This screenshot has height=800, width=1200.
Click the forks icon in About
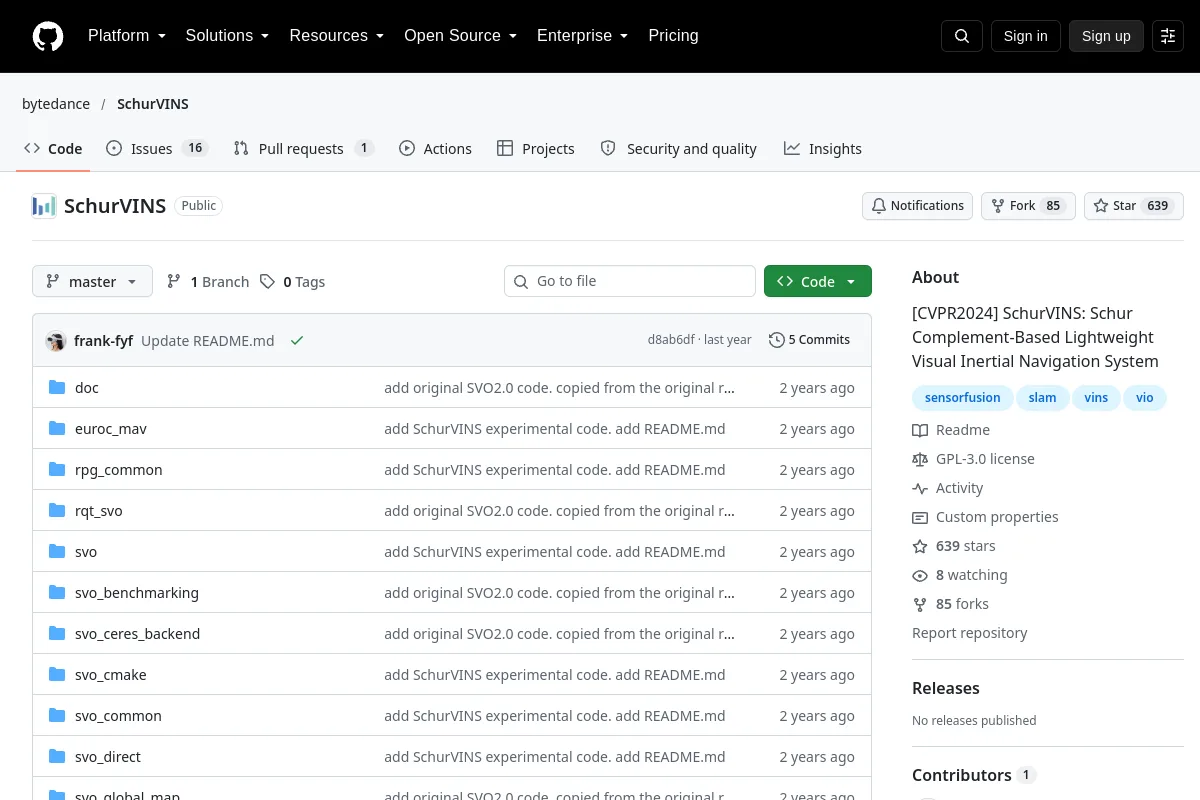[920, 604]
